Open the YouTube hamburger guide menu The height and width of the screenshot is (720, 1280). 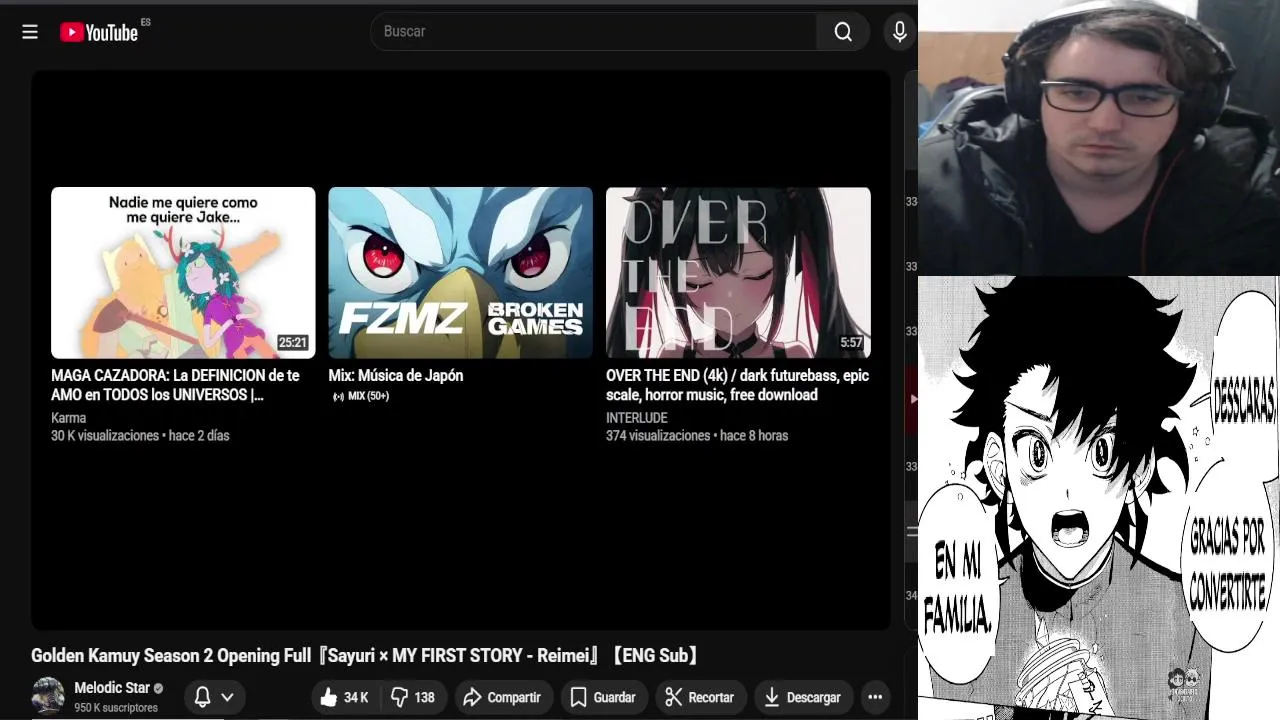pyautogui.click(x=30, y=32)
